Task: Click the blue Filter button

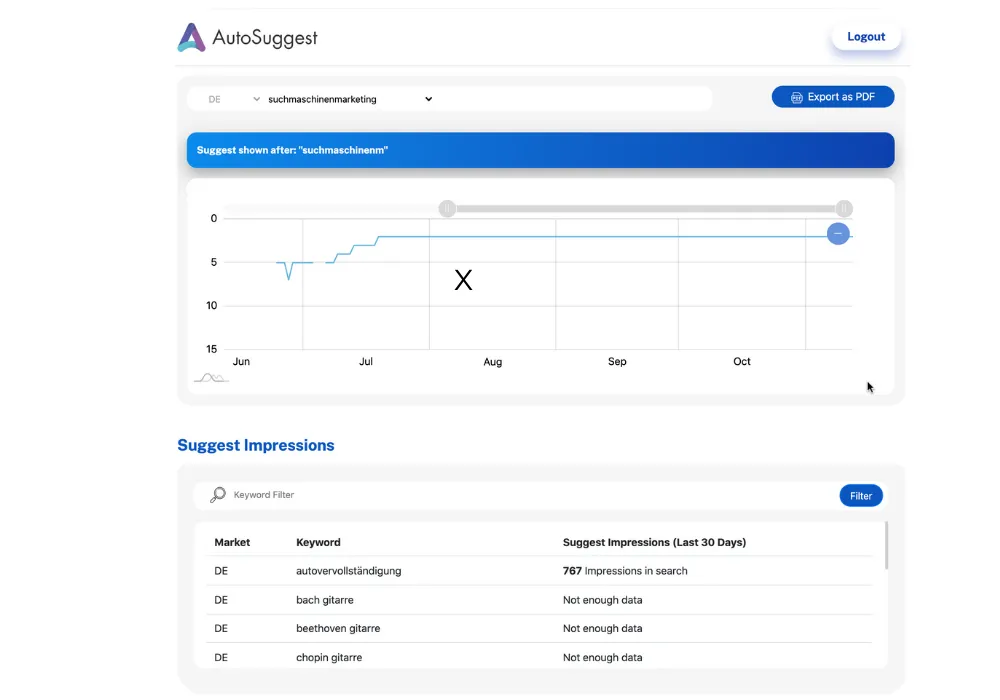Action: [x=860, y=496]
